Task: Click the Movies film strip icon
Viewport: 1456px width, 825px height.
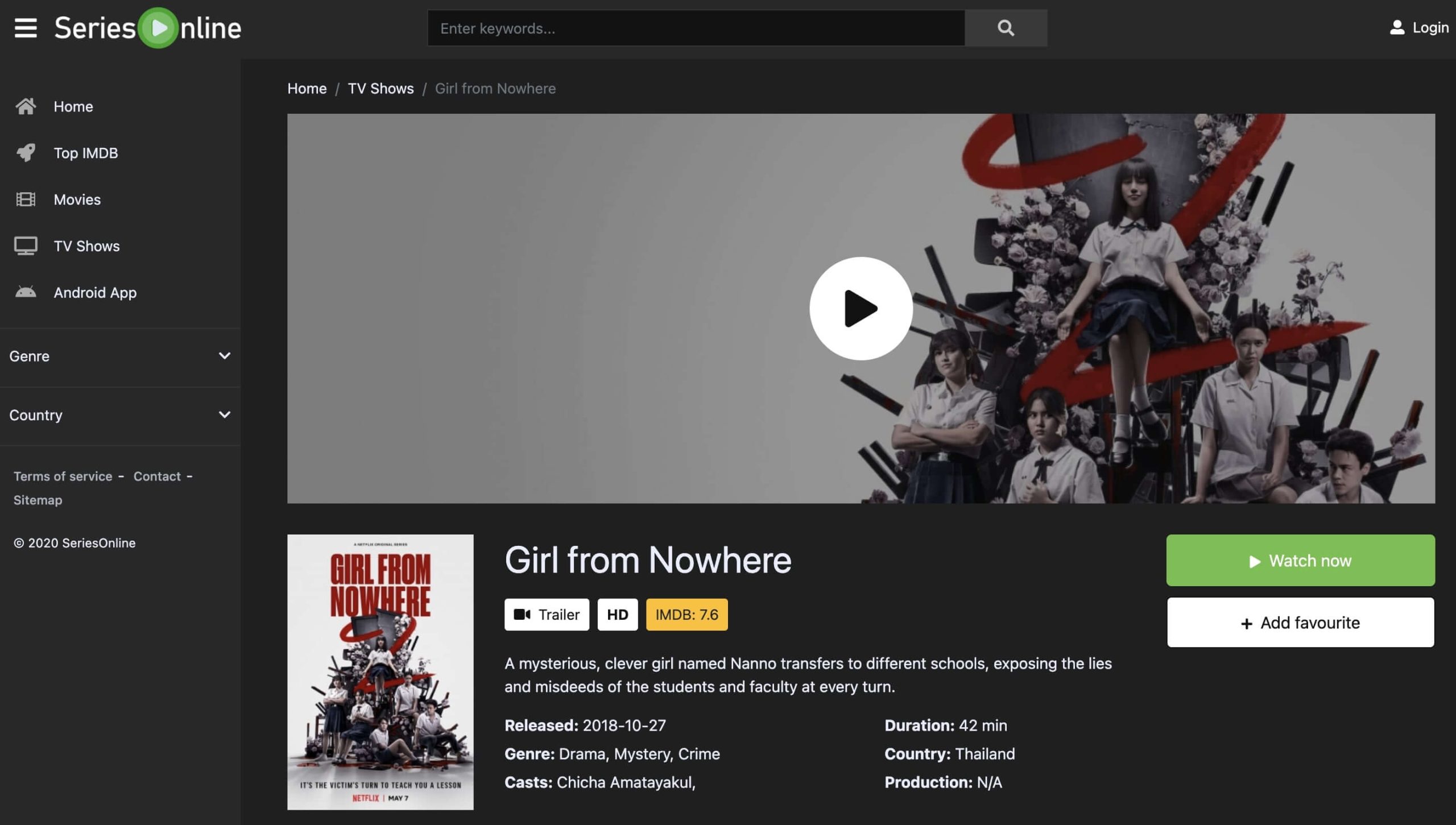Action: pos(26,200)
